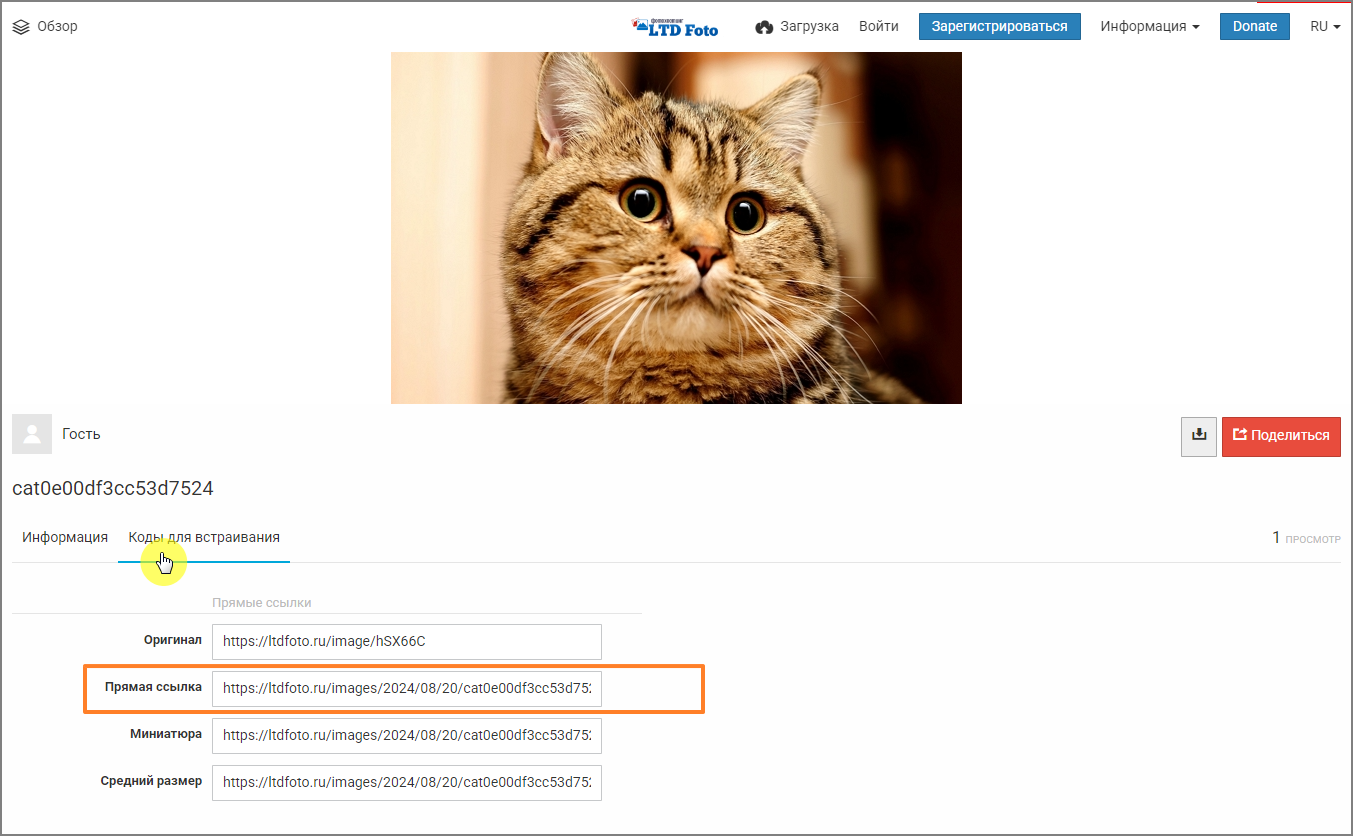Switch to the Информация tab
Screen dimensions: 1353x836
(x=65, y=538)
